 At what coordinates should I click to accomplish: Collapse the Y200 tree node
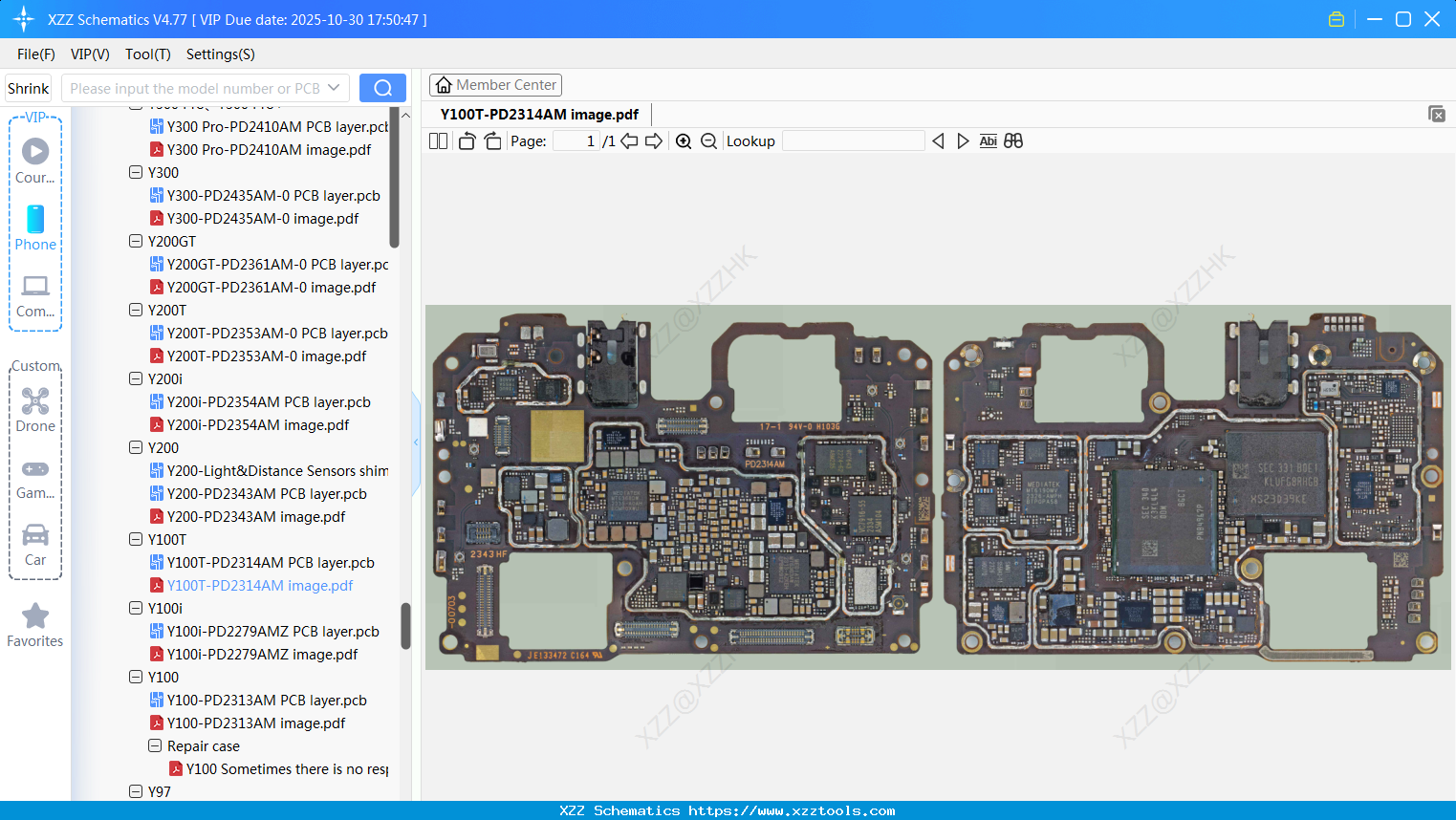pos(136,448)
